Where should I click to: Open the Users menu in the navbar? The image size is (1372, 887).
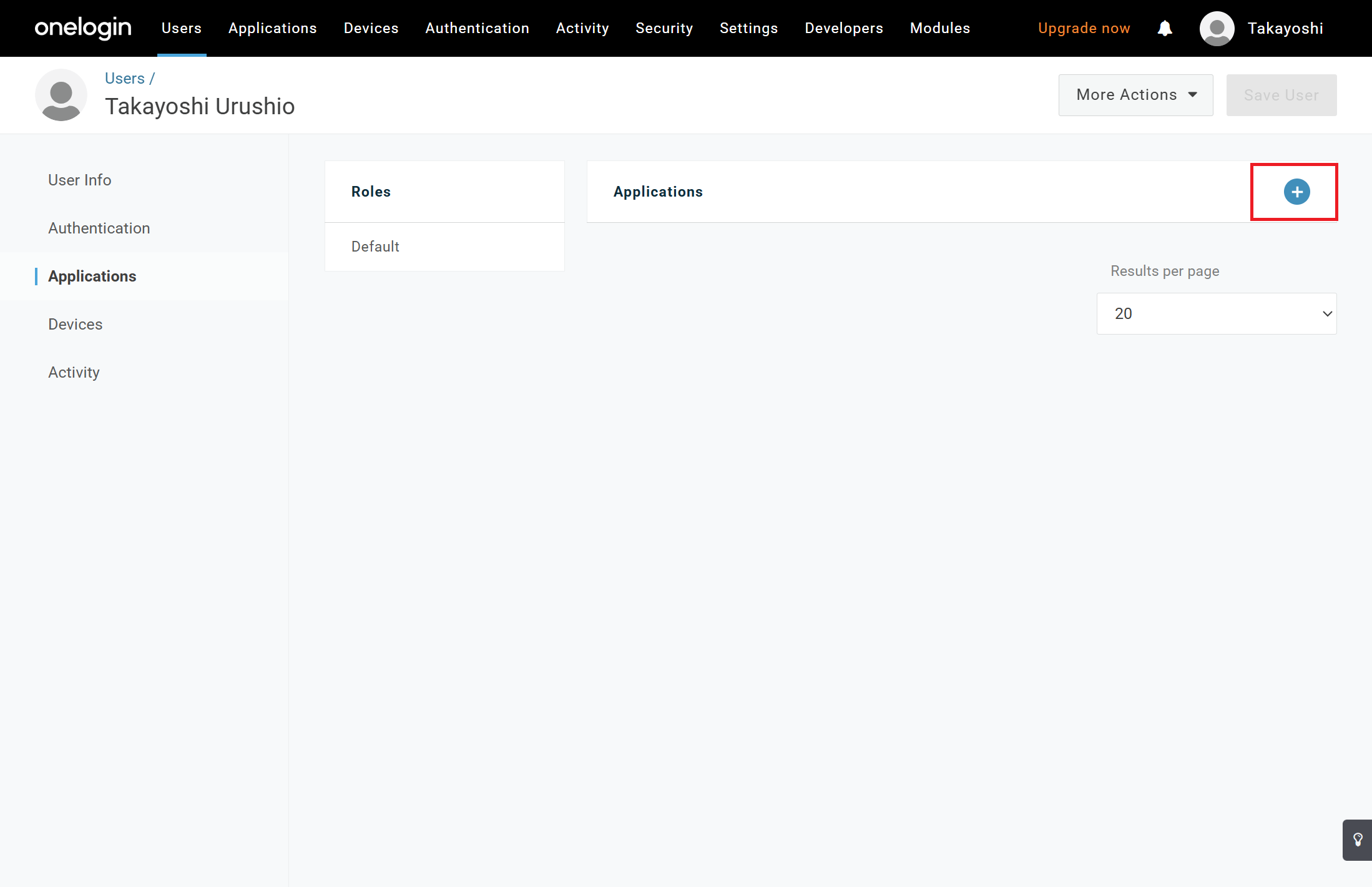[x=181, y=29]
